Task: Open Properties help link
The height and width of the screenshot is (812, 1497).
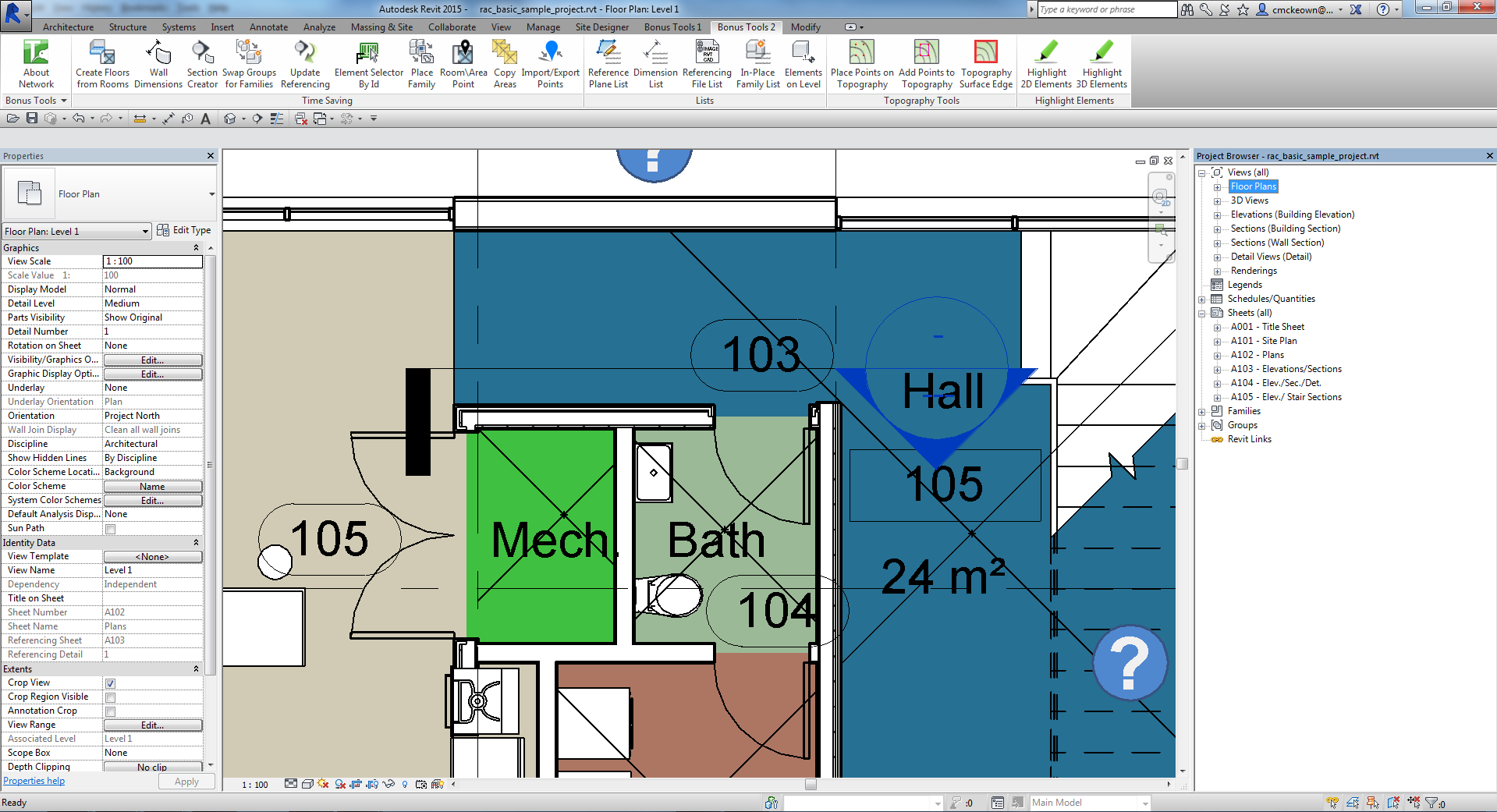Action: click(34, 780)
